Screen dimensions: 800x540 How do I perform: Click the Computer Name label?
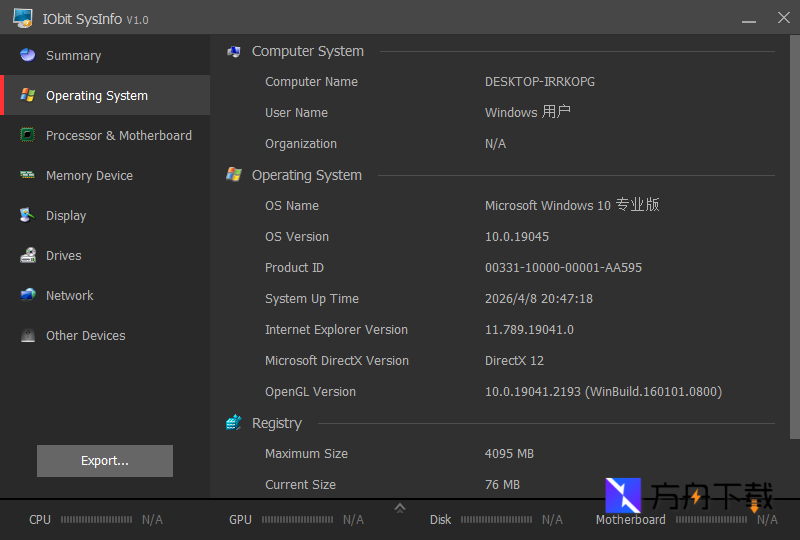pyautogui.click(x=311, y=82)
